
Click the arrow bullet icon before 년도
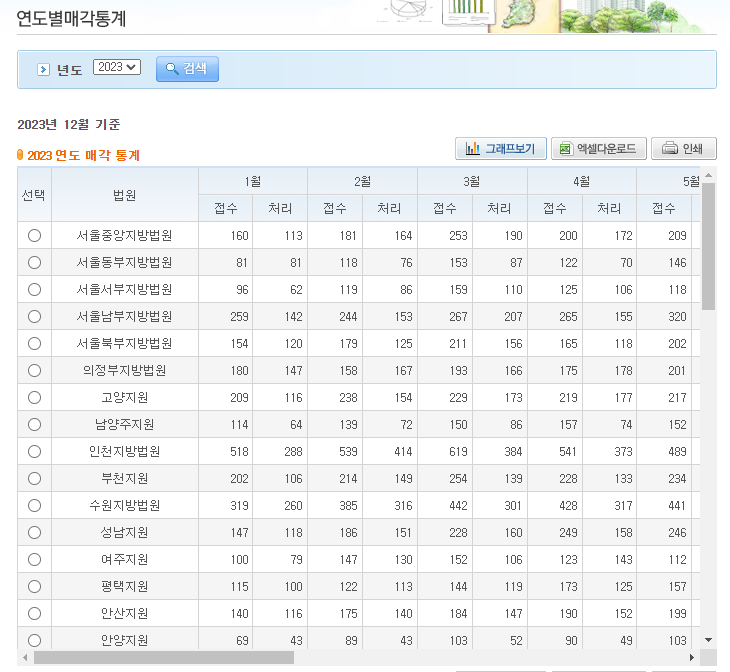pyautogui.click(x=43, y=70)
